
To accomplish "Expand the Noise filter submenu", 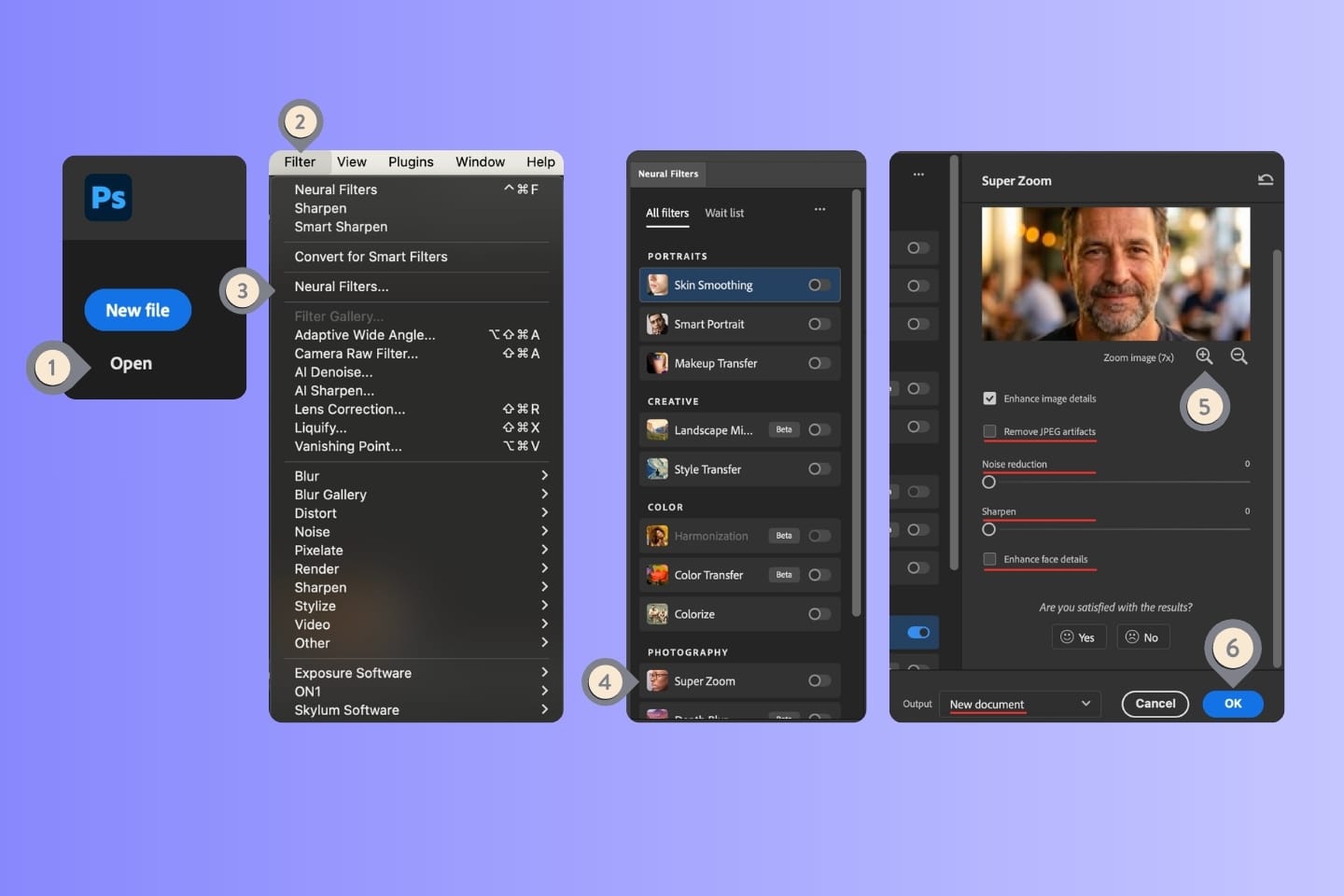I will [312, 531].
